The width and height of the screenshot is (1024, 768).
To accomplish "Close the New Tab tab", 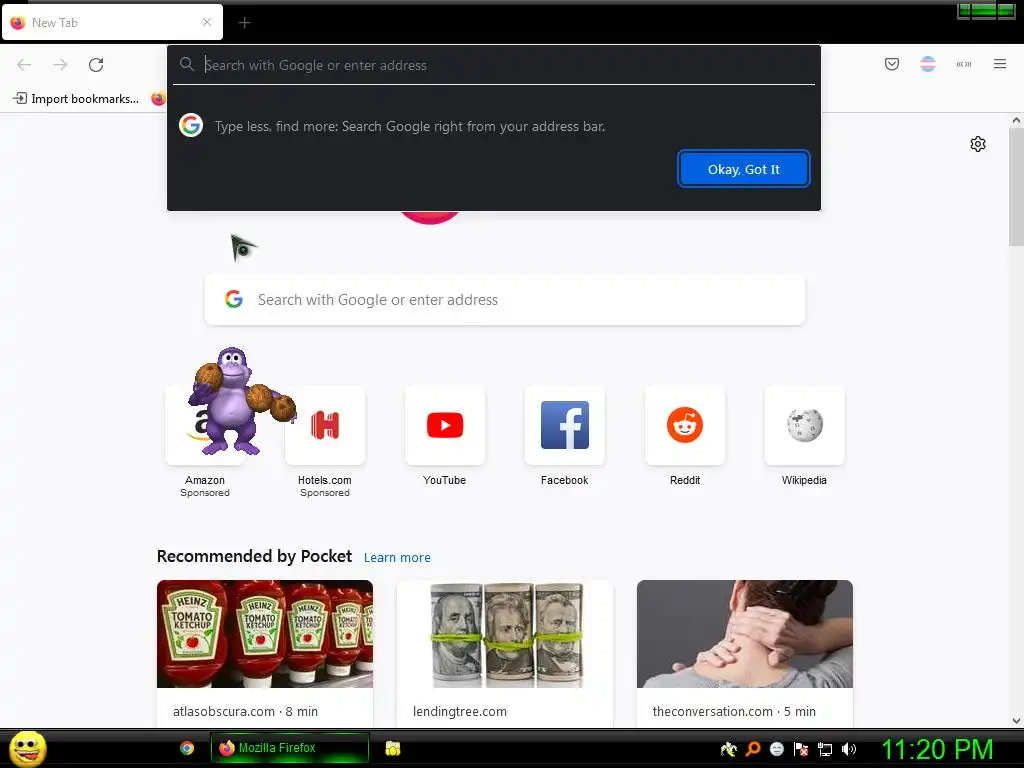I will tap(206, 22).
